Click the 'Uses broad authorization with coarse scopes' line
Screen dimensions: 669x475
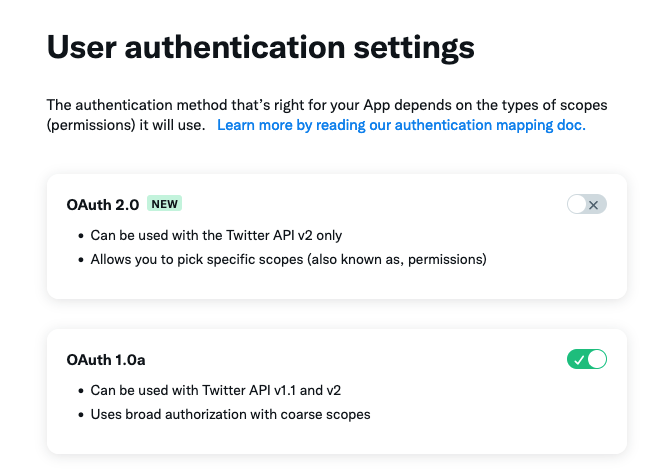[230, 414]
